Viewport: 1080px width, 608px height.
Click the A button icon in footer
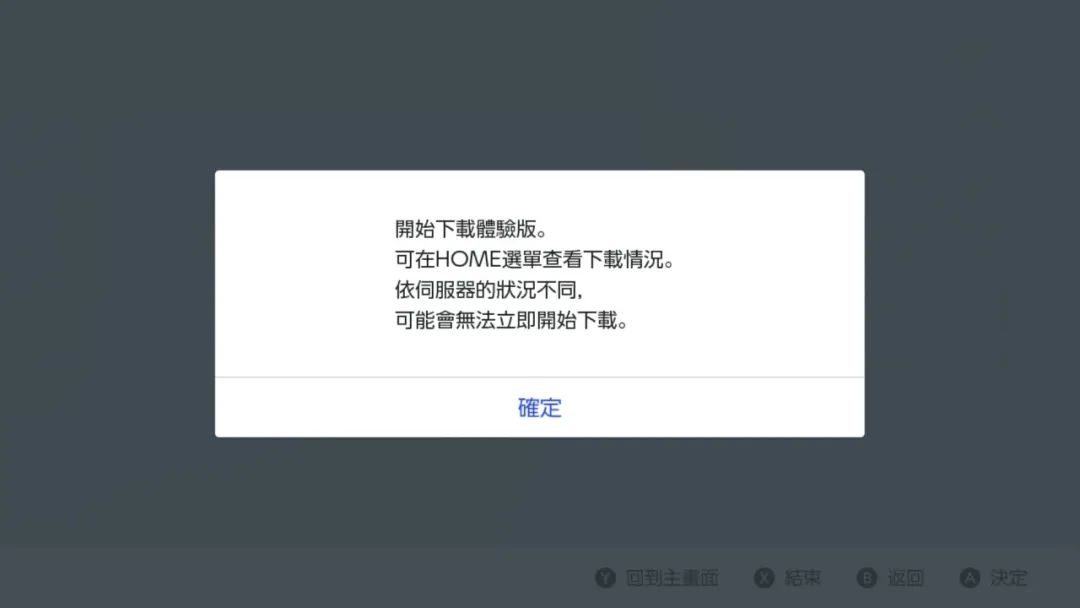pyautogui.click(x=970, y=578)
